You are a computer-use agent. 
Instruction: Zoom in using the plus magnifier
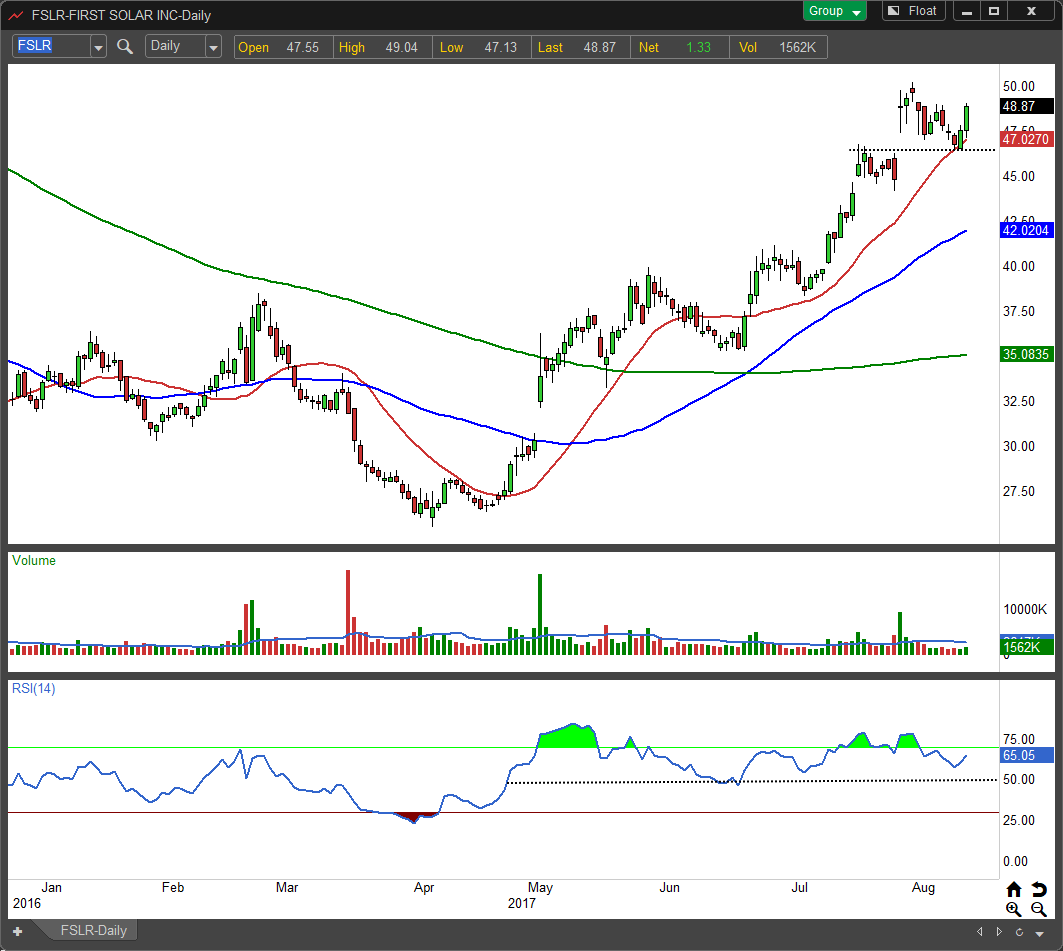(1014, 909)
